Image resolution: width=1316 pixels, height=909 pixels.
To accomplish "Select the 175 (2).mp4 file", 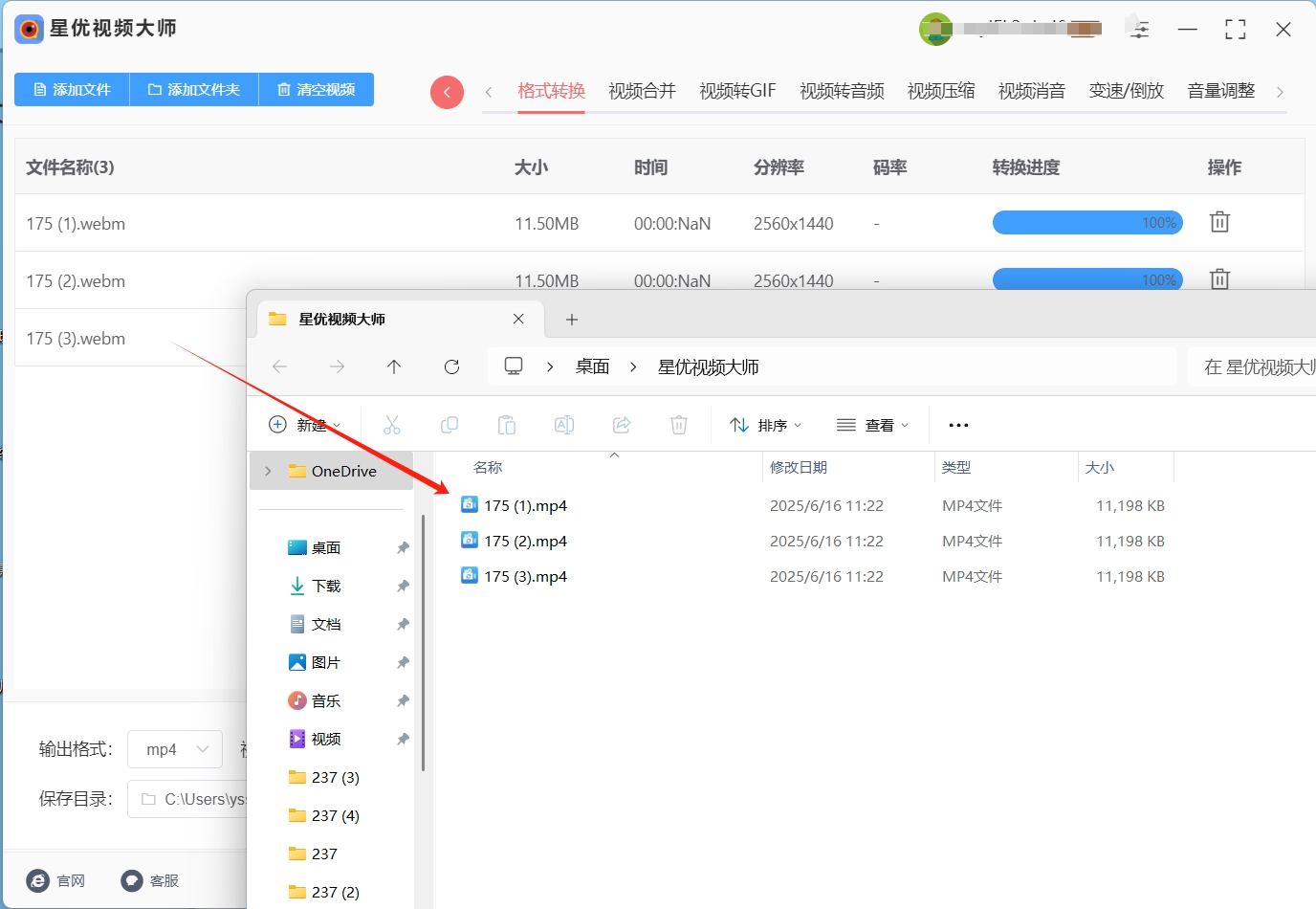I will coord(525,541).
